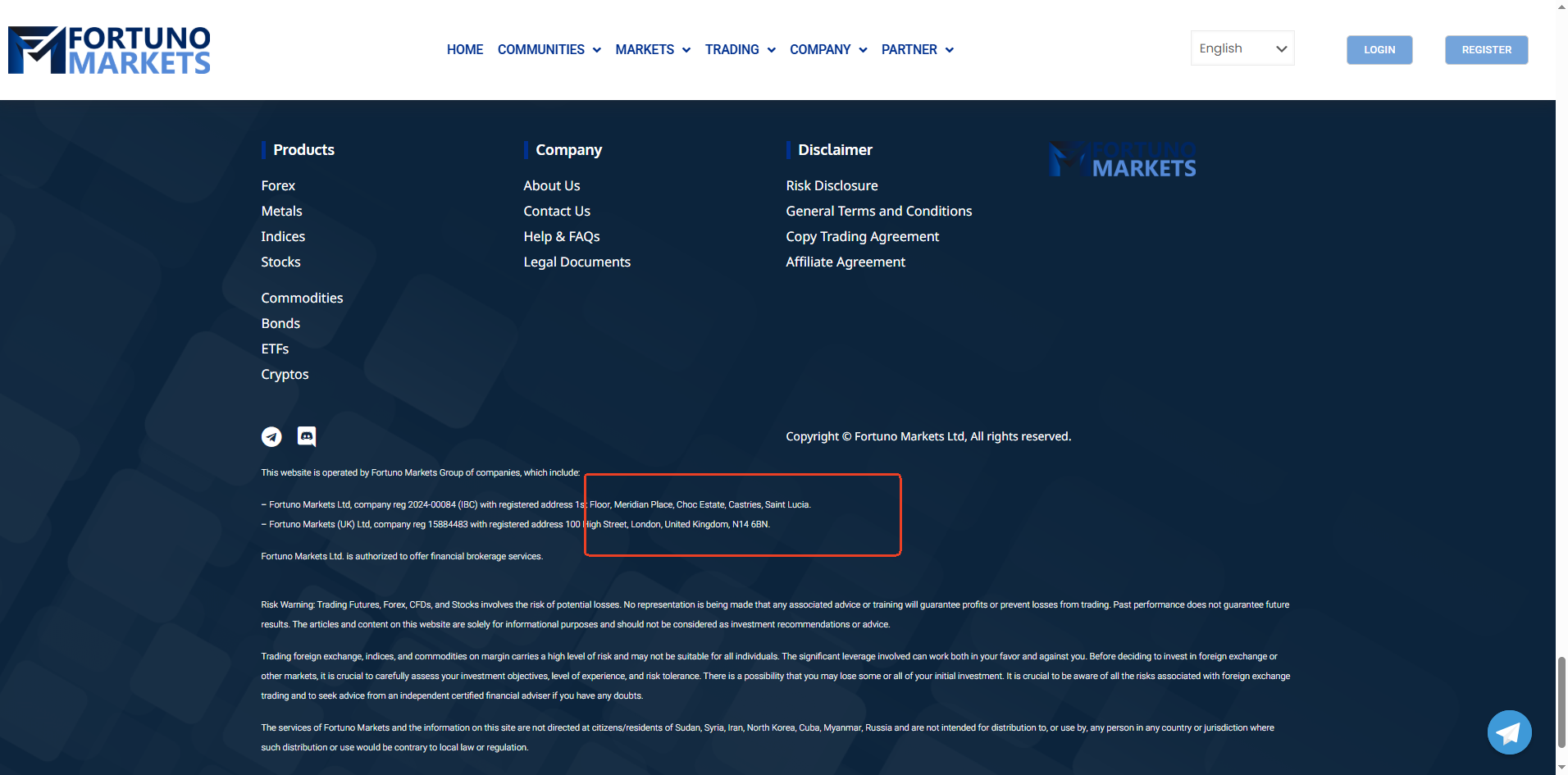Viewport: 1568px width, 775px height.
Task: Visit the Cryptos product page
Action: tap(285, 375)
